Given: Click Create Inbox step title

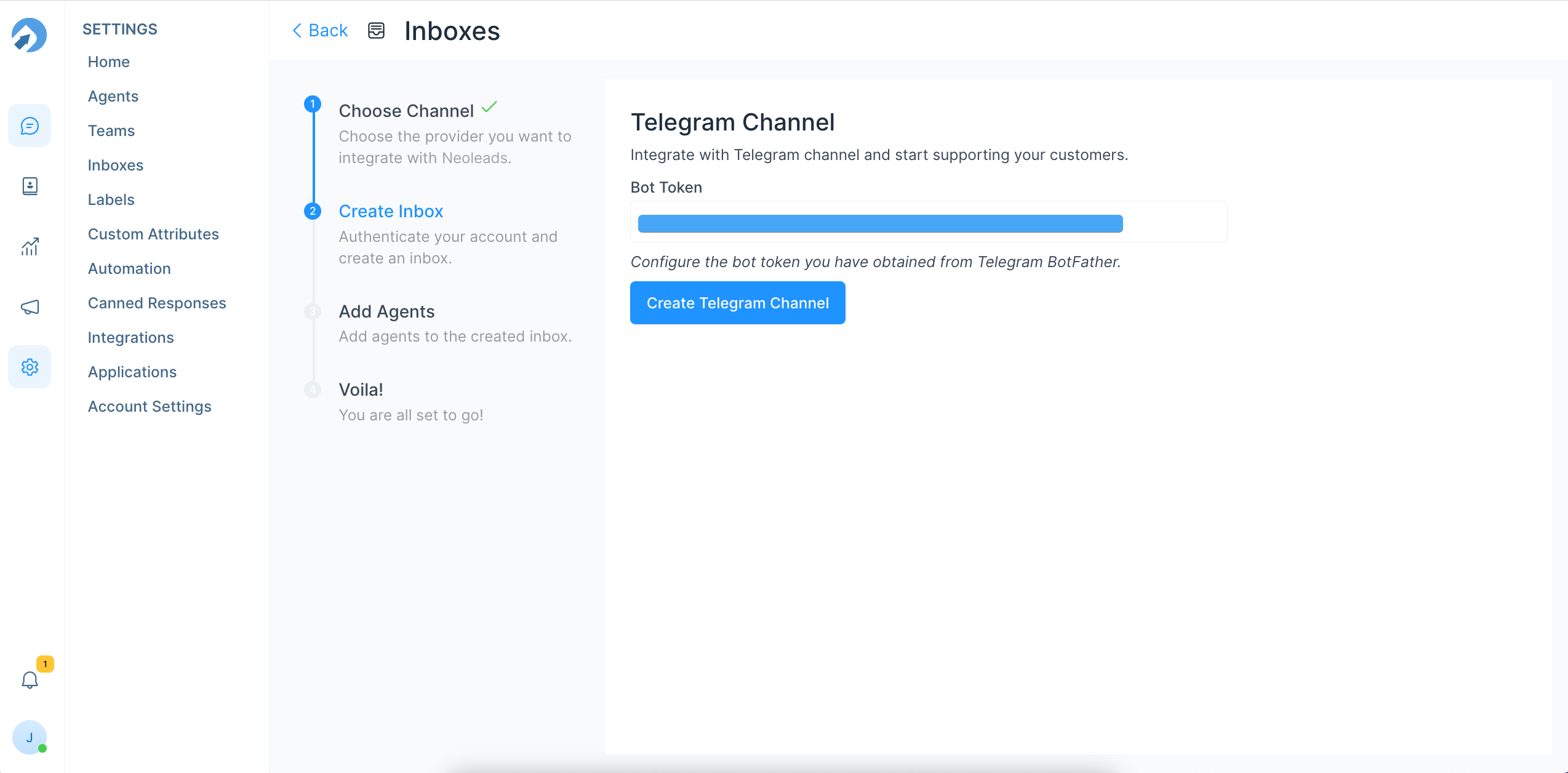Looking at the screenshot, I should pyautogui.click(x=391, y=211).
